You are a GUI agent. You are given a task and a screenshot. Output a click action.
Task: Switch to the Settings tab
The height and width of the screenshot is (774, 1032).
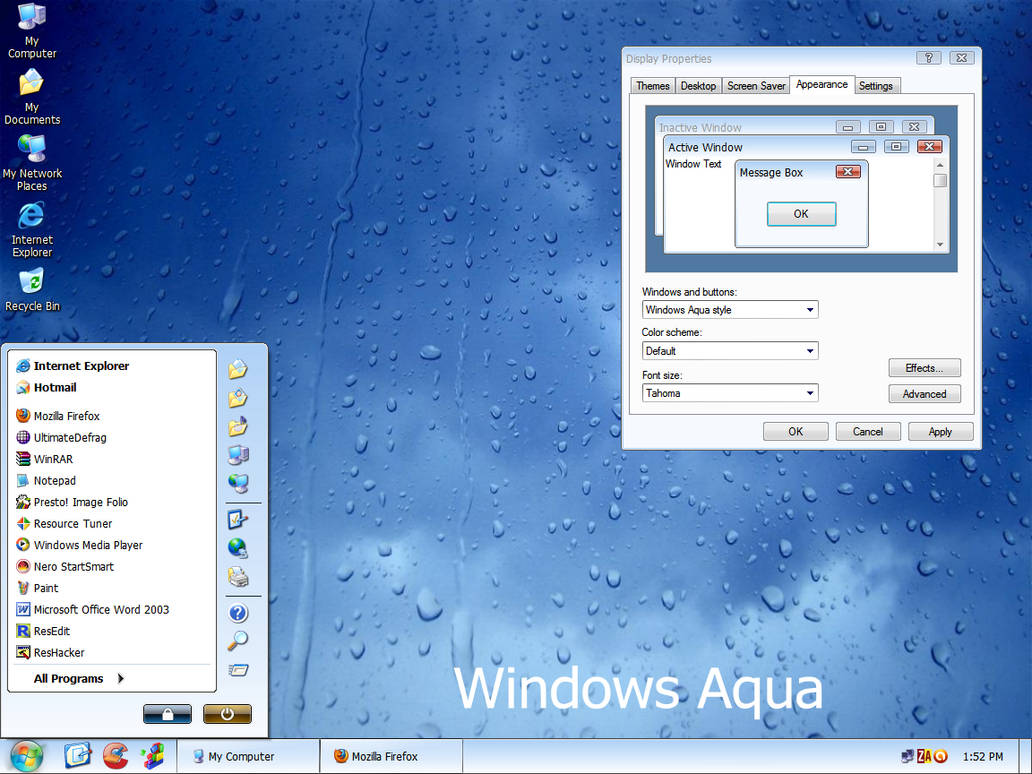pyautogui.click(x=875, y=86)
